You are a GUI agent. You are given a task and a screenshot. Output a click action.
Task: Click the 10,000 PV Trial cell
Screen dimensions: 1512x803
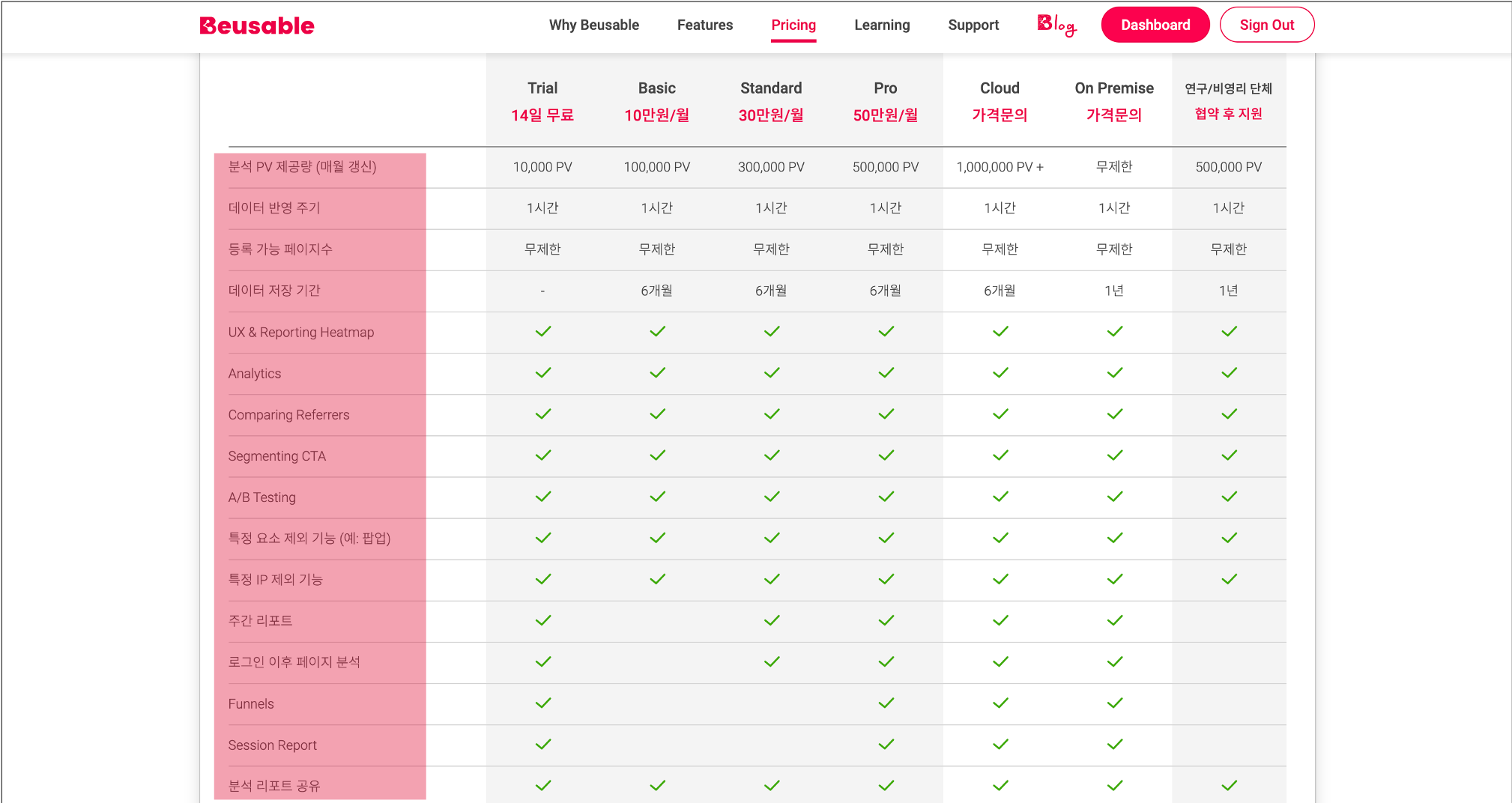click(x=542, y=167)
